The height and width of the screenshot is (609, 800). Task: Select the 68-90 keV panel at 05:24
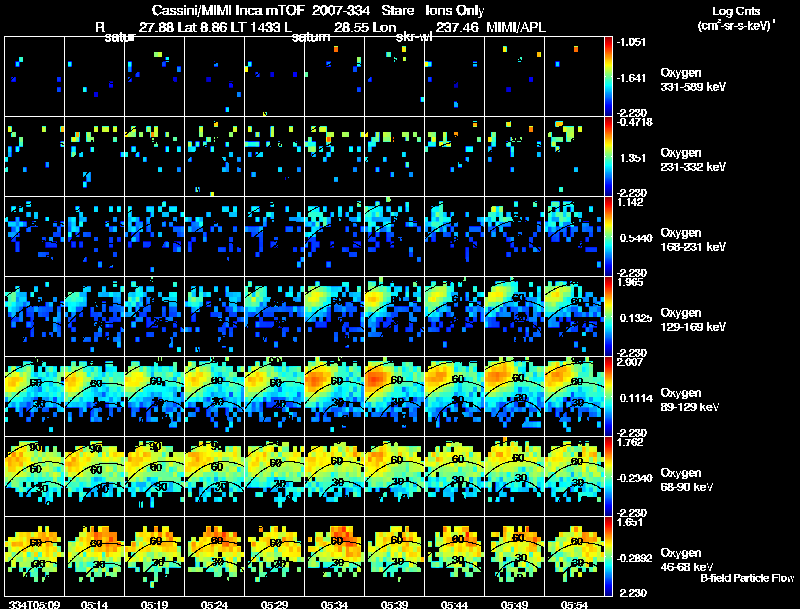tap(215, 476)
